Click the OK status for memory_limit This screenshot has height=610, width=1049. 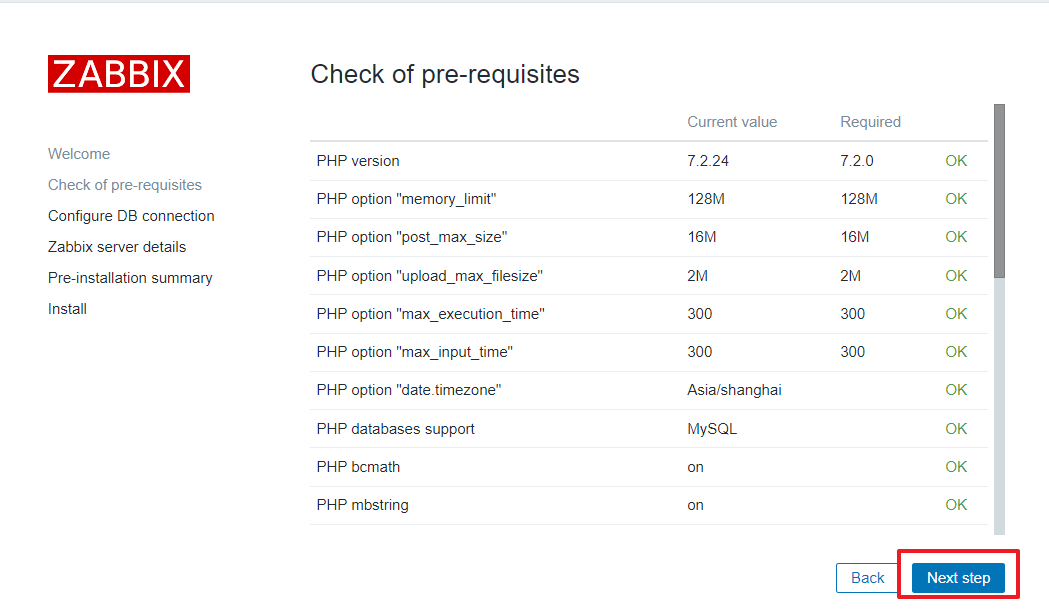coord(956,199)
